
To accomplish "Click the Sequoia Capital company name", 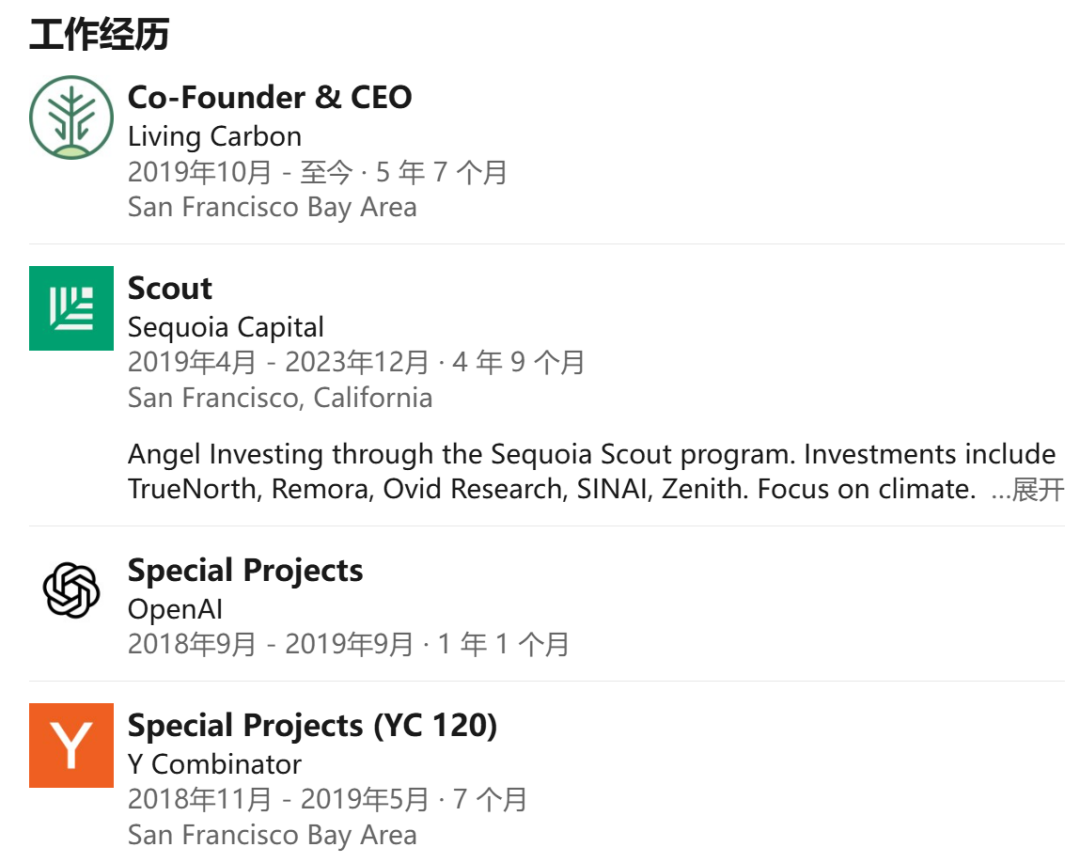I will tap(226, 327).
